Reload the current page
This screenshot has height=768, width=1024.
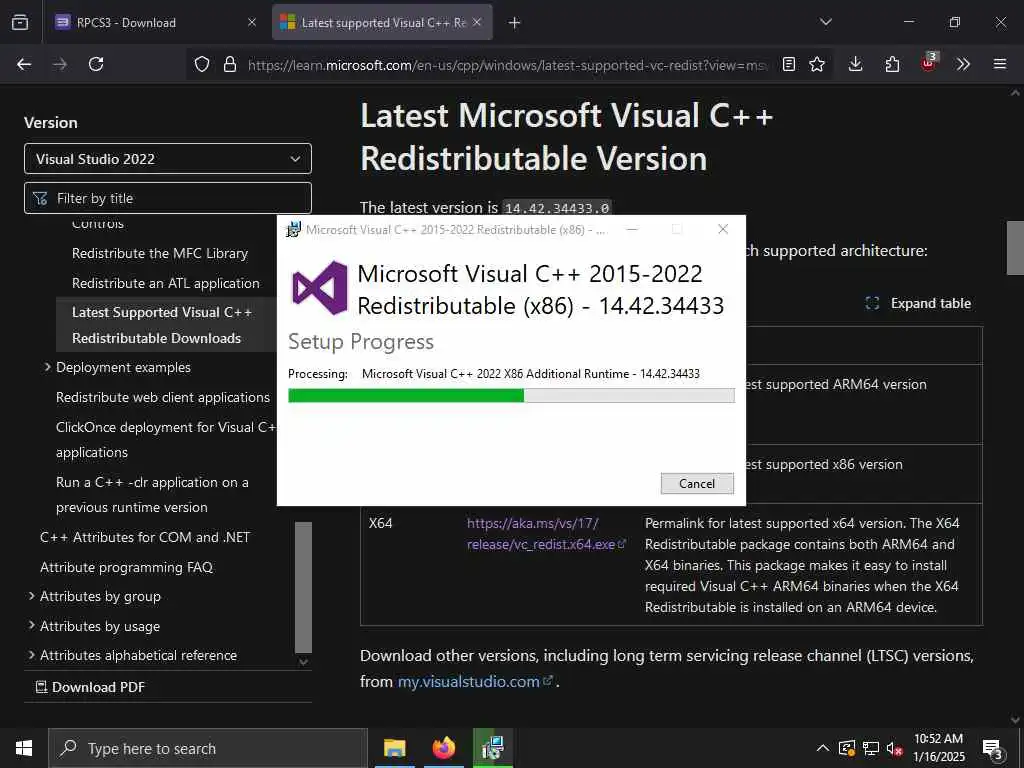point(96,64)
